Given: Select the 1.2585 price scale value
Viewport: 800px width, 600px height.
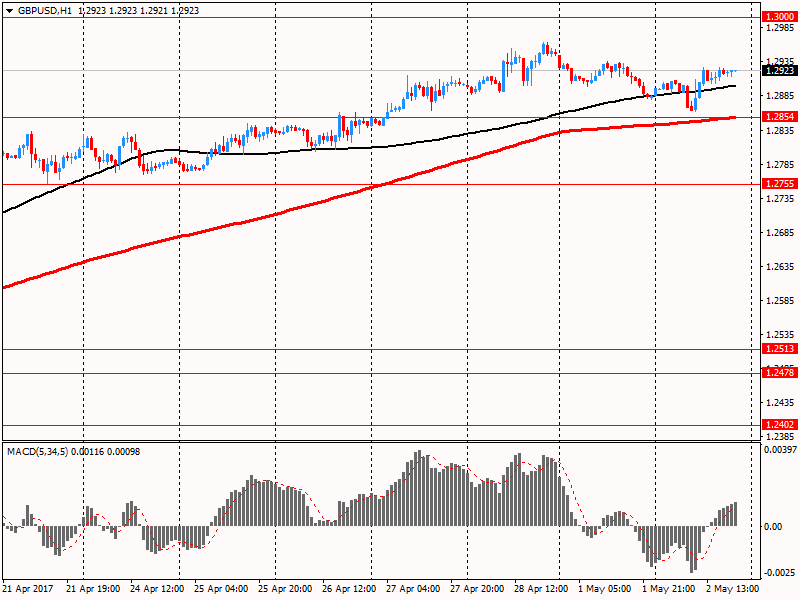Looking at the screenshot, I should click(781, 301).
